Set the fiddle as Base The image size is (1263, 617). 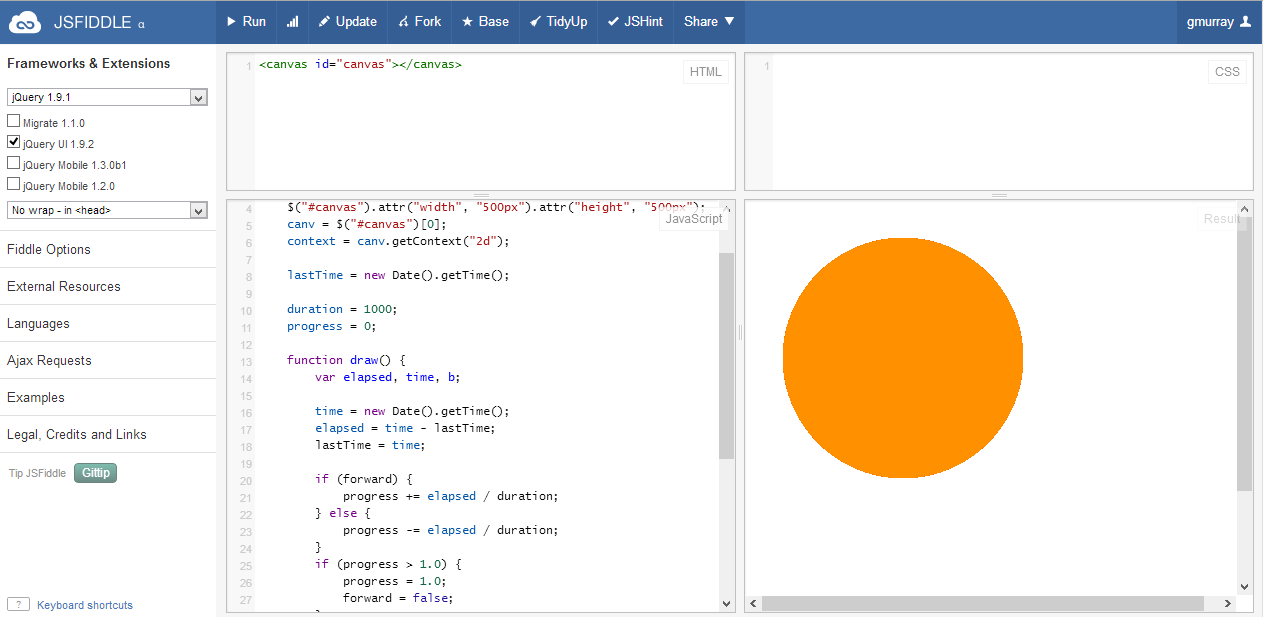click(485, 21)
